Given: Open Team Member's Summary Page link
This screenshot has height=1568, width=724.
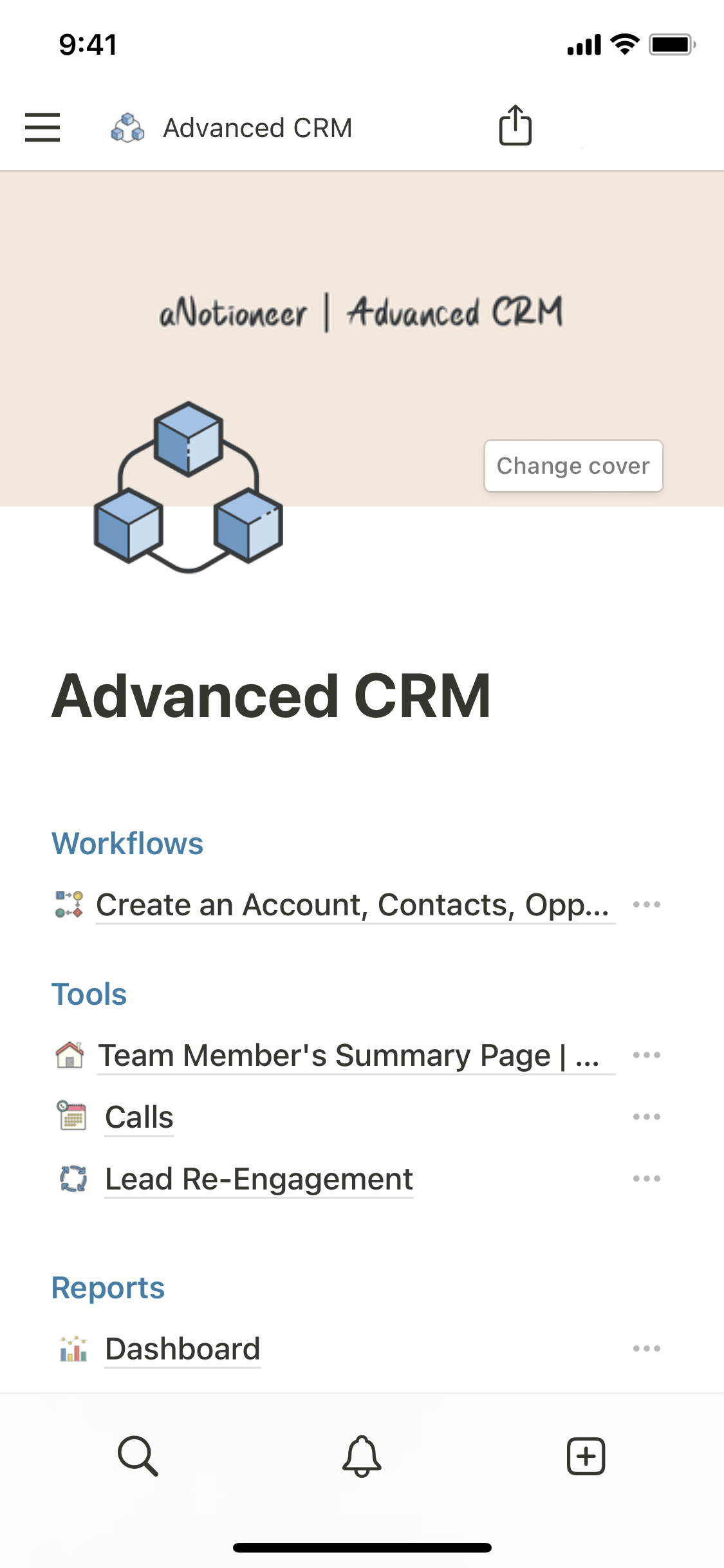Looking at the screenshot, I should pyautogui.click(x=349, y=1056).
